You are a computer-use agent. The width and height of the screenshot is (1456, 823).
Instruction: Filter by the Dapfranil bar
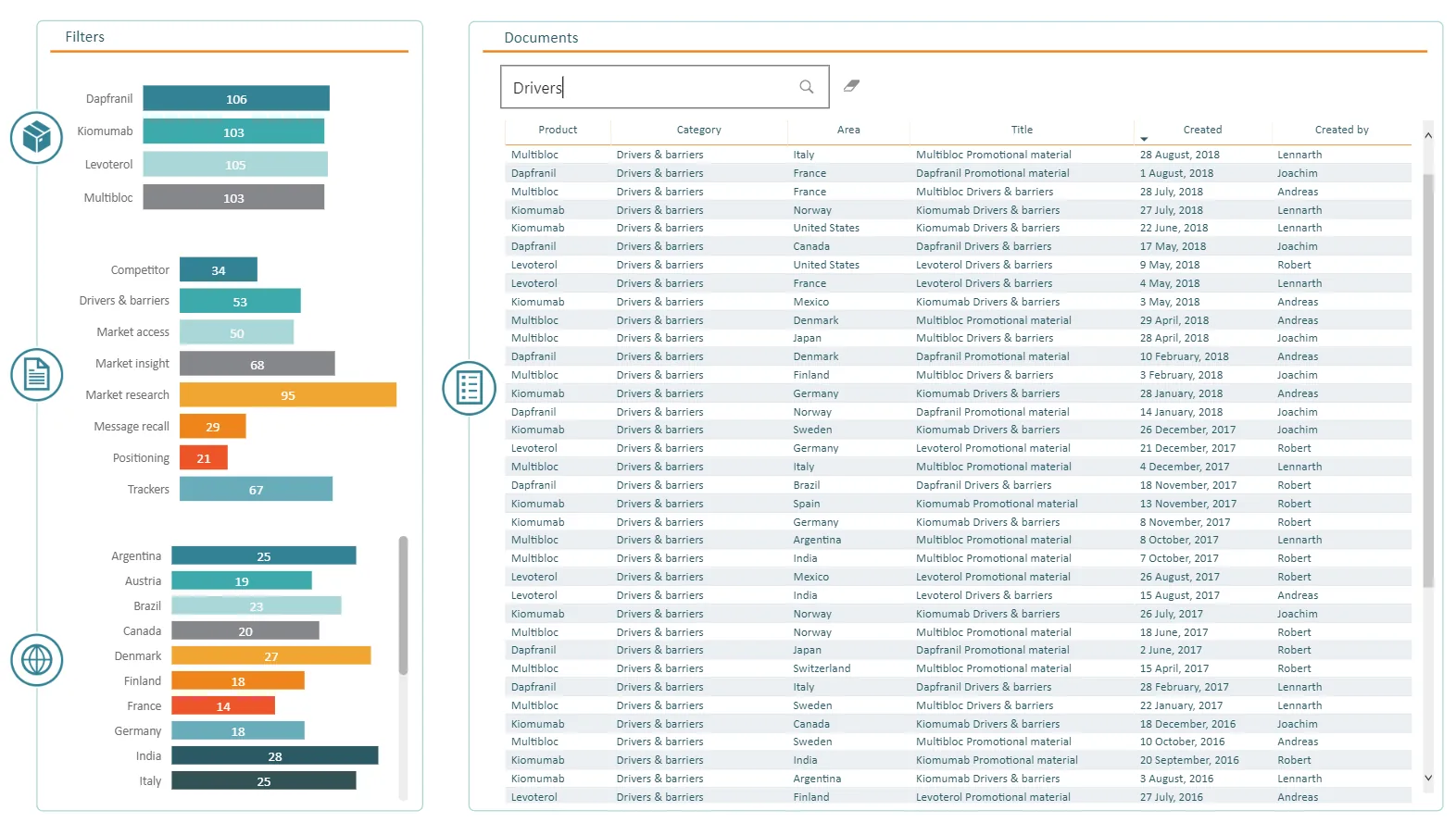point(236,98)
